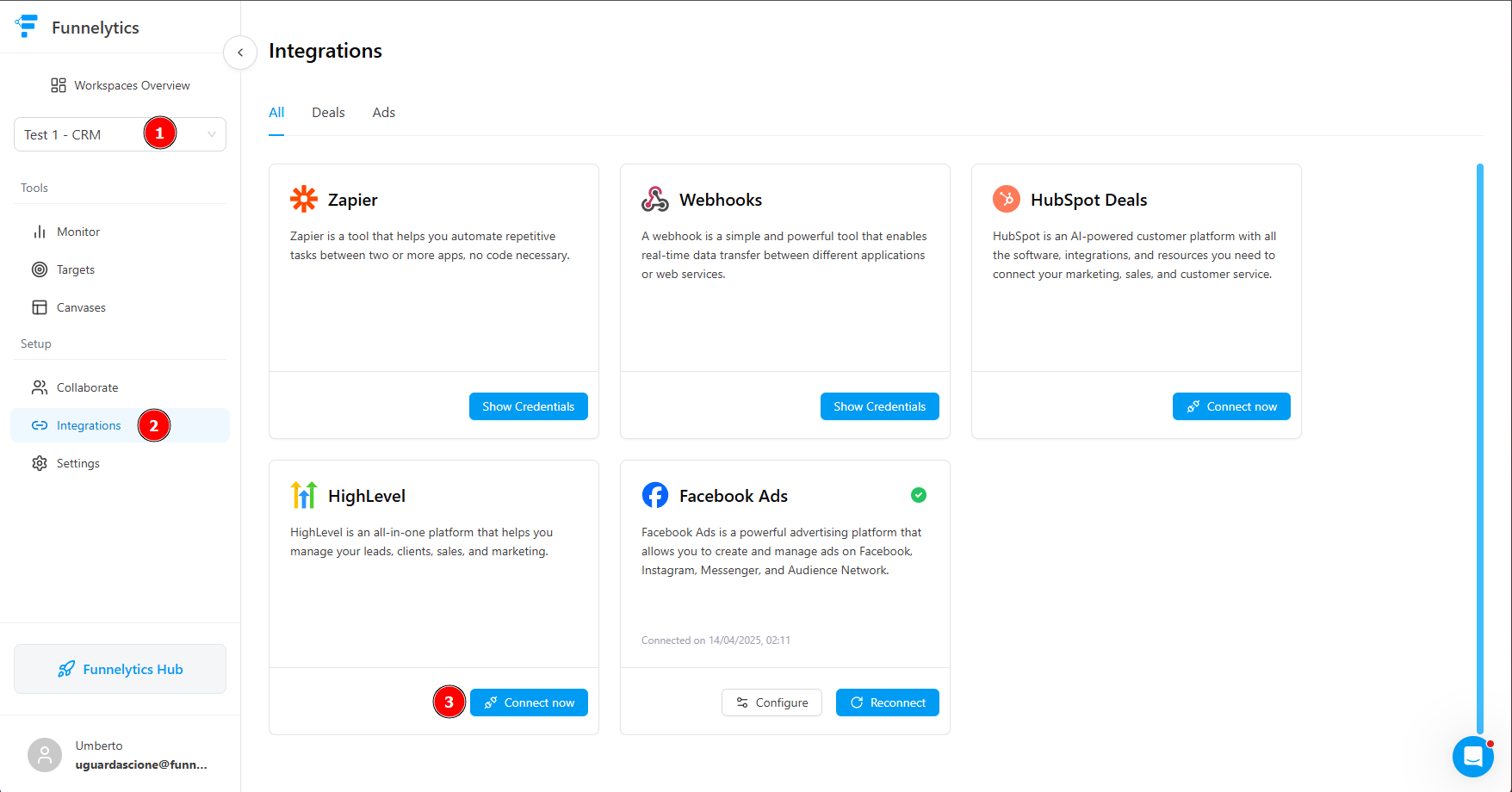1512x792 pixels.
Task: Click the Umberto user avatar
Action: pyautogui.click(x=45, y=755)
